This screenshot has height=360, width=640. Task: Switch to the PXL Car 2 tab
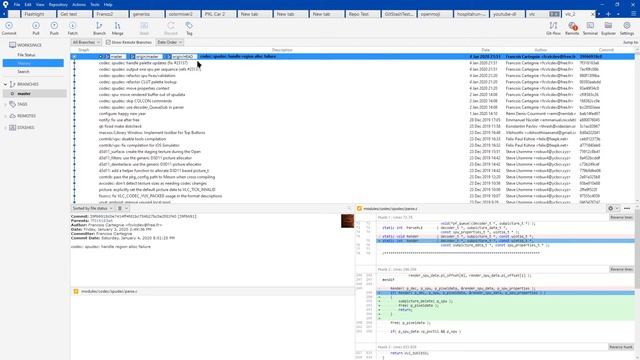point(219,14)
